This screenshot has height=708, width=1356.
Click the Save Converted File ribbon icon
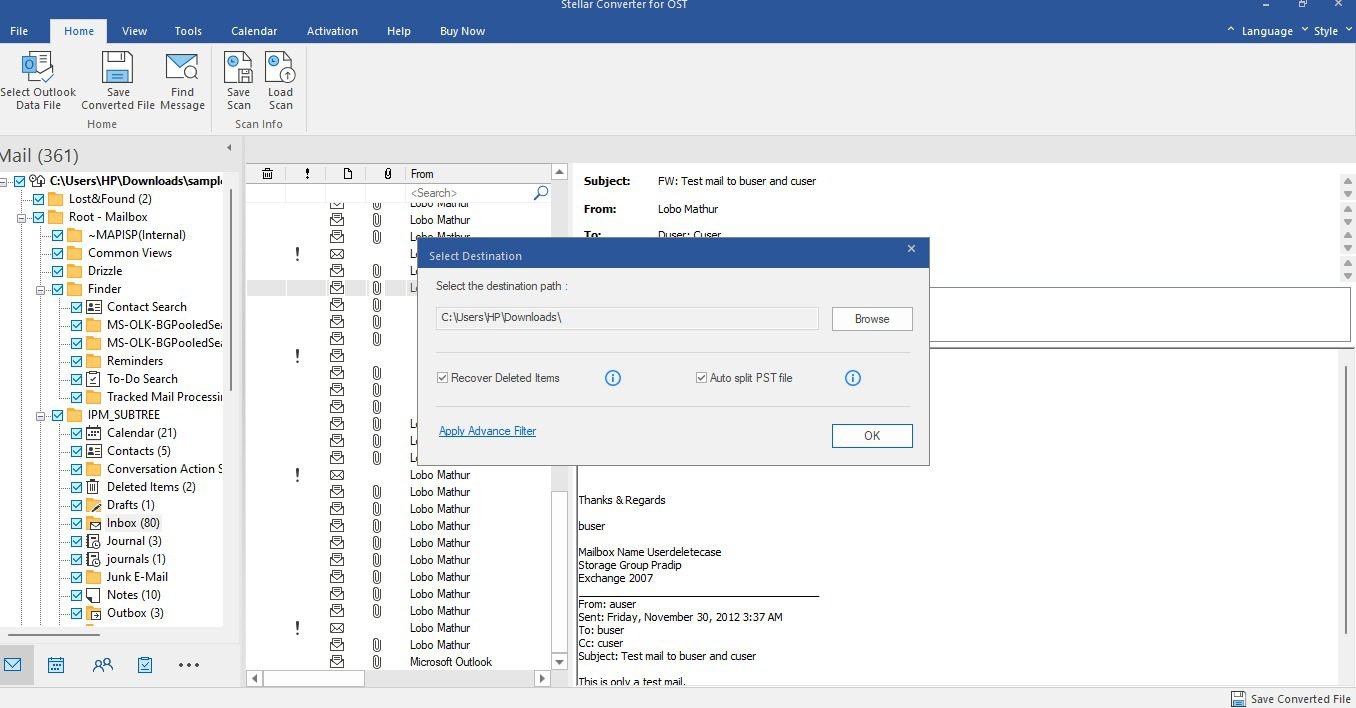coord(118,68)
